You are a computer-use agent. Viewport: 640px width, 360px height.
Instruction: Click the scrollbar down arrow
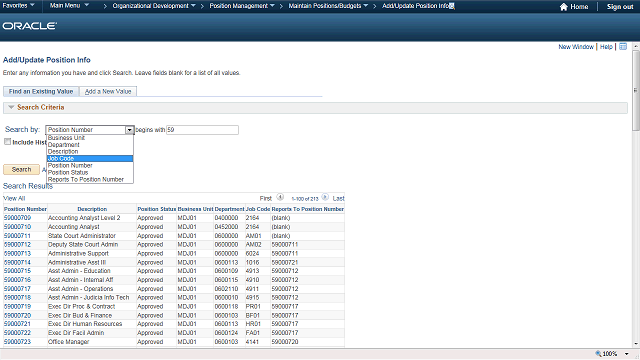(636, 344)
